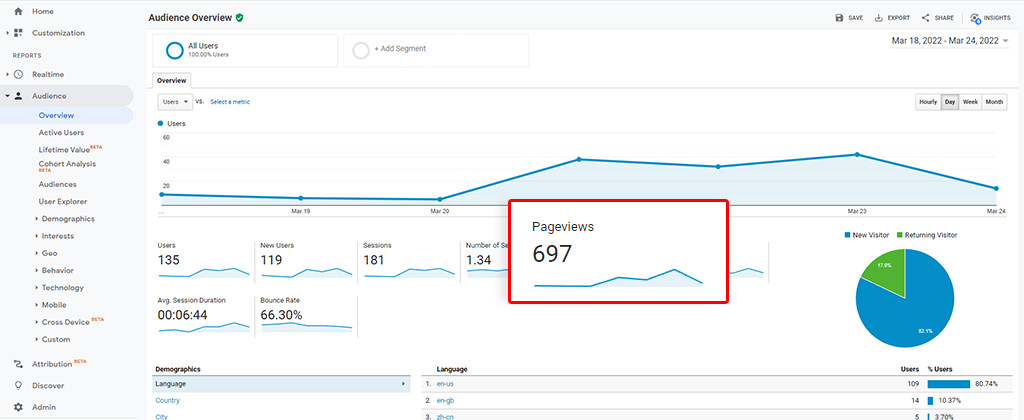Switch chart granularity to Week
The height and width of the screenshot is (420, 1024).
tap(970, 102)
